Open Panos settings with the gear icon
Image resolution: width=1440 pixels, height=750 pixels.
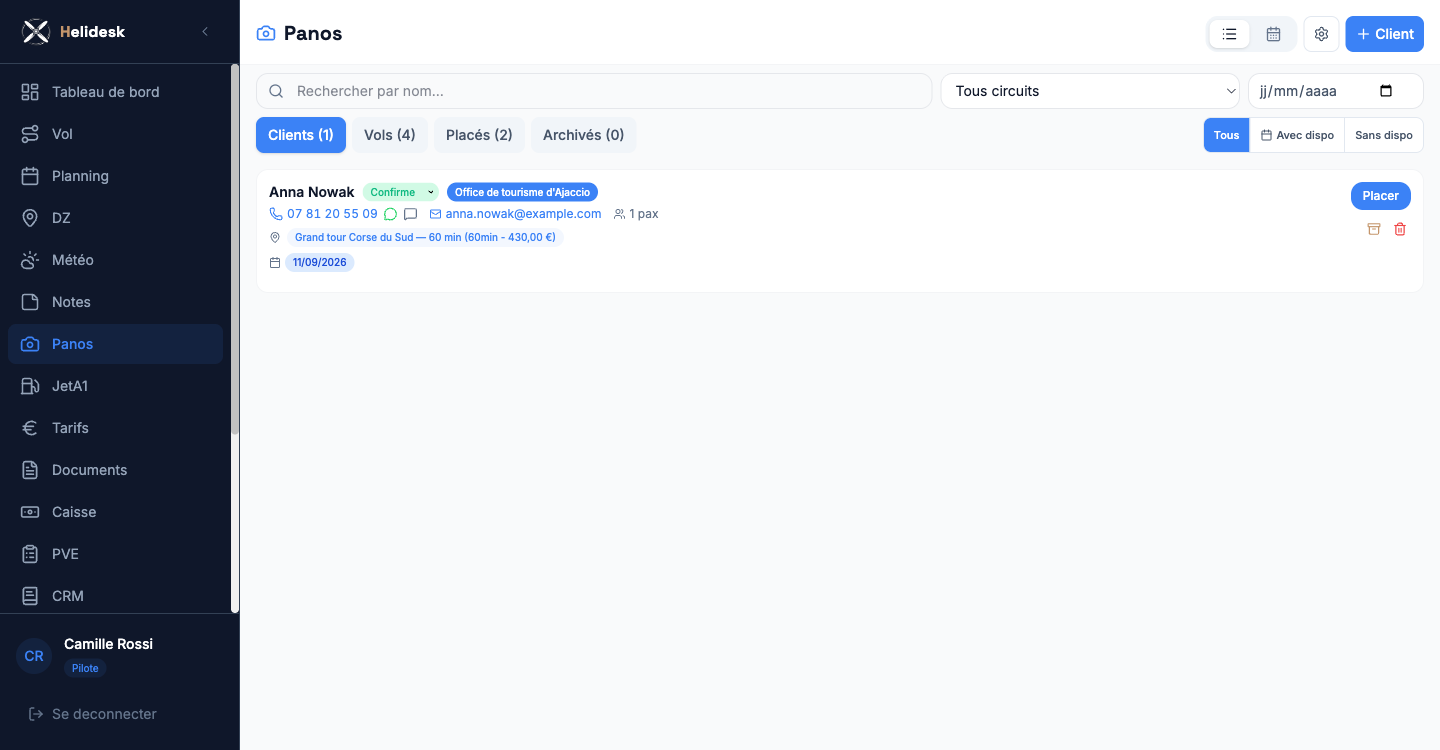click(x=1321, y=34)
